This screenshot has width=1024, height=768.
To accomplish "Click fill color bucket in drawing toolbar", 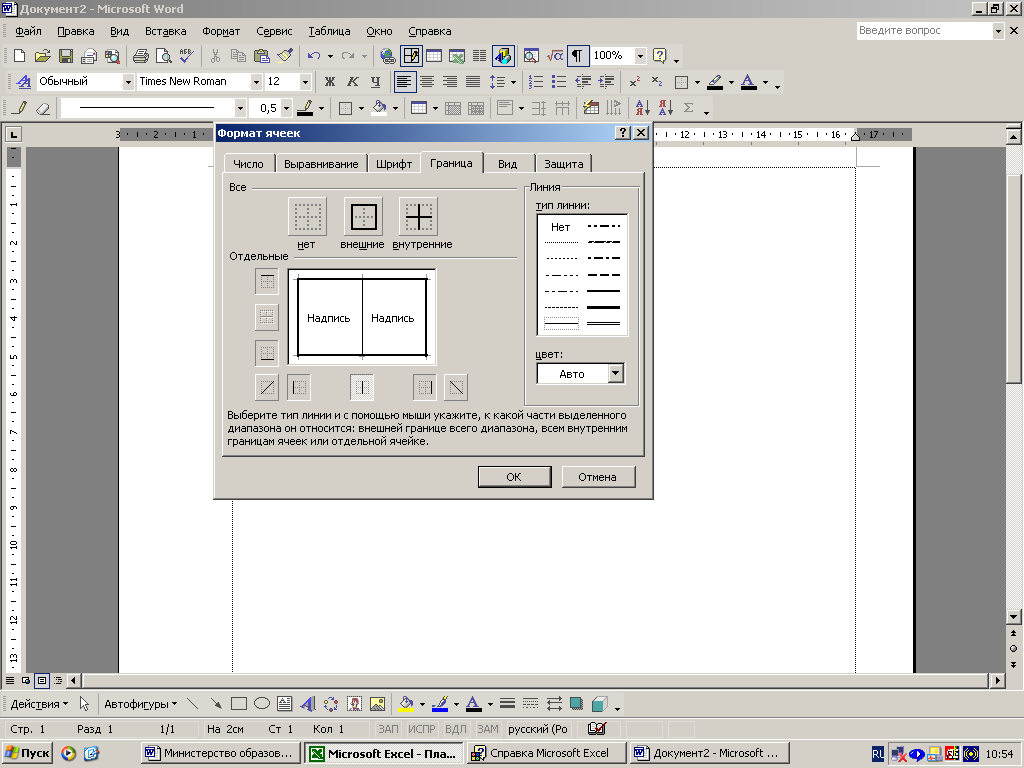I will tap(406, 704).
